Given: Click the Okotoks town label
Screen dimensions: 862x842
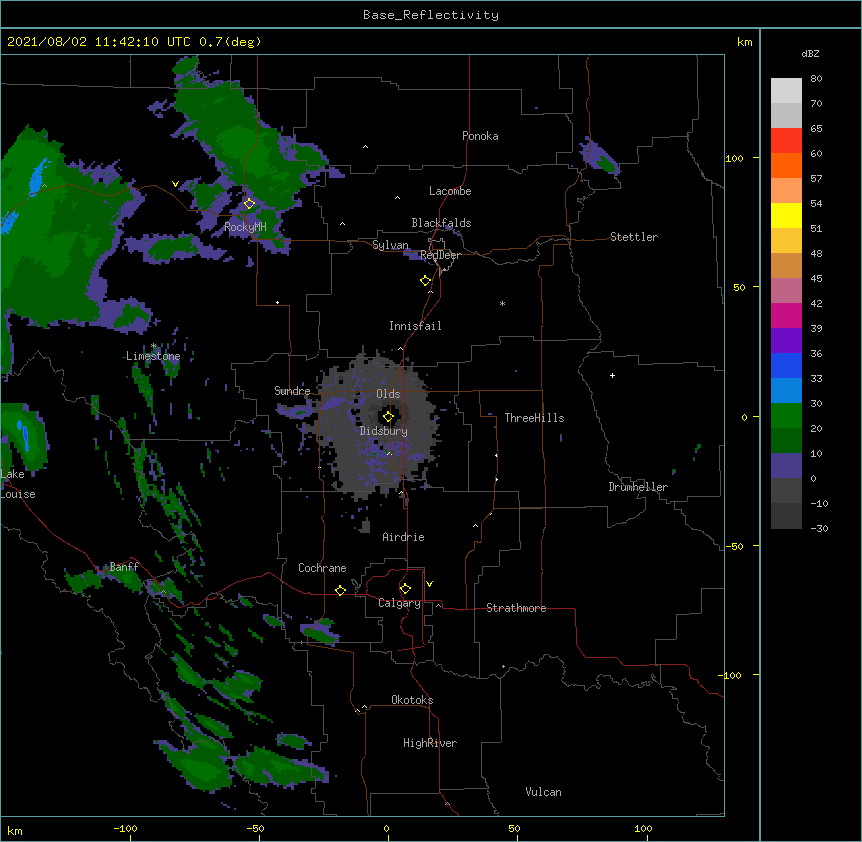Looking at the screenshot, I should pos(412,700).
